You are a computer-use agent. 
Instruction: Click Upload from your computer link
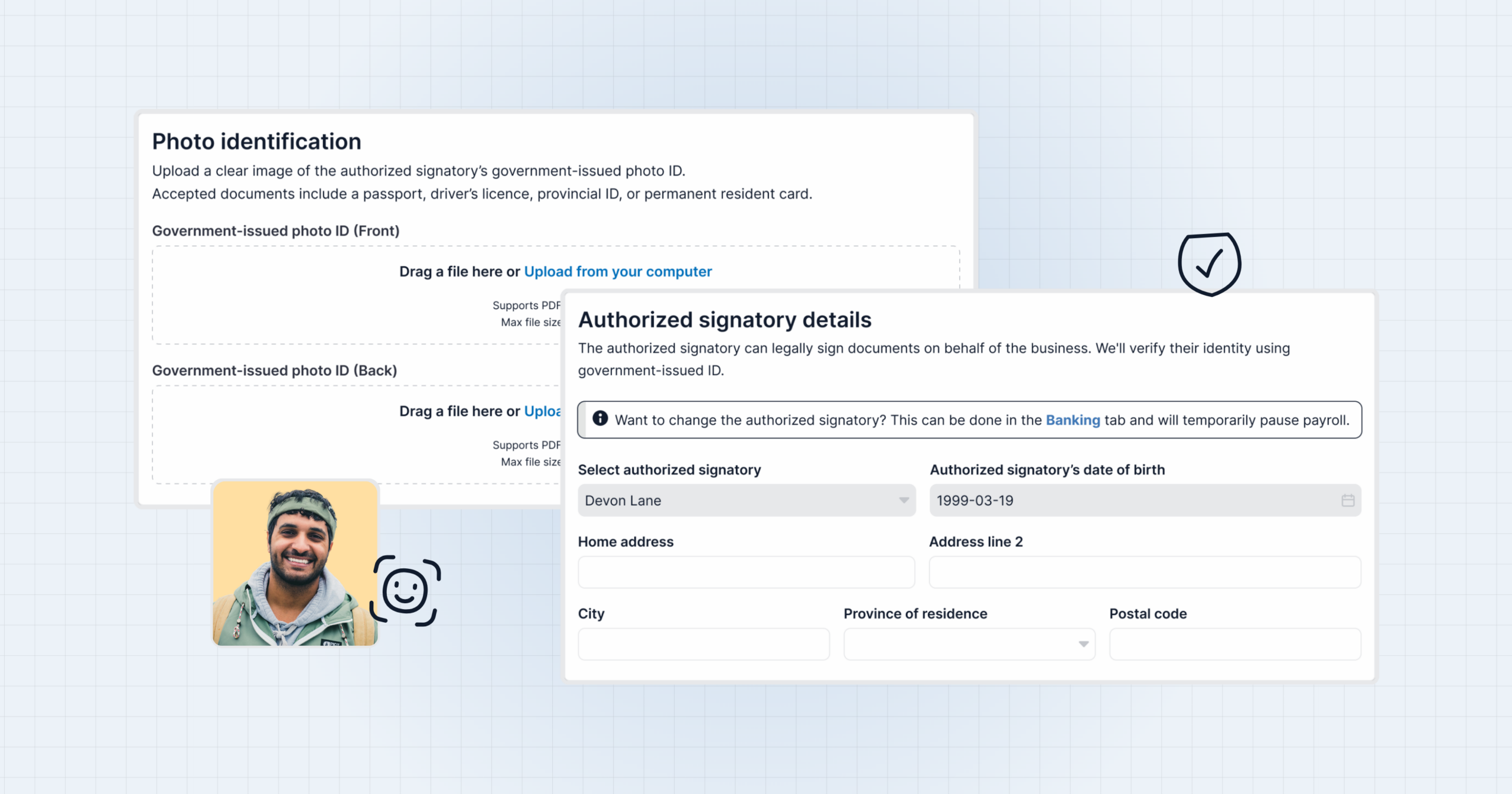click(x=618, y=272)
